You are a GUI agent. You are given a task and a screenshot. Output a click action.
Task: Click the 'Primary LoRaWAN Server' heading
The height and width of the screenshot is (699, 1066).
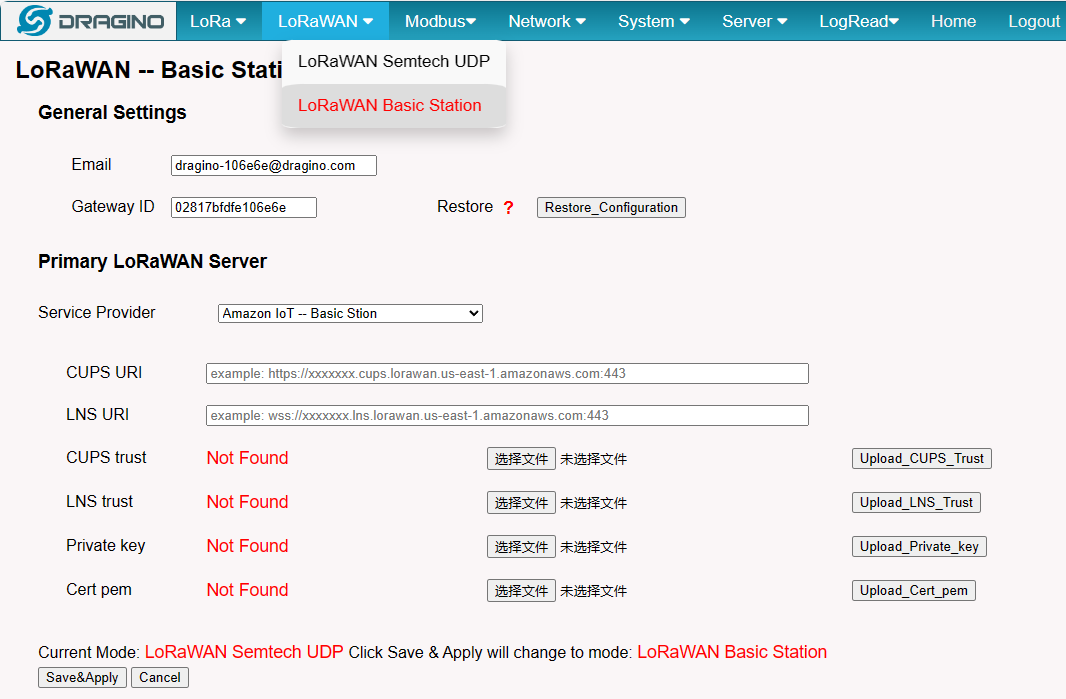(x=152, y=262)
